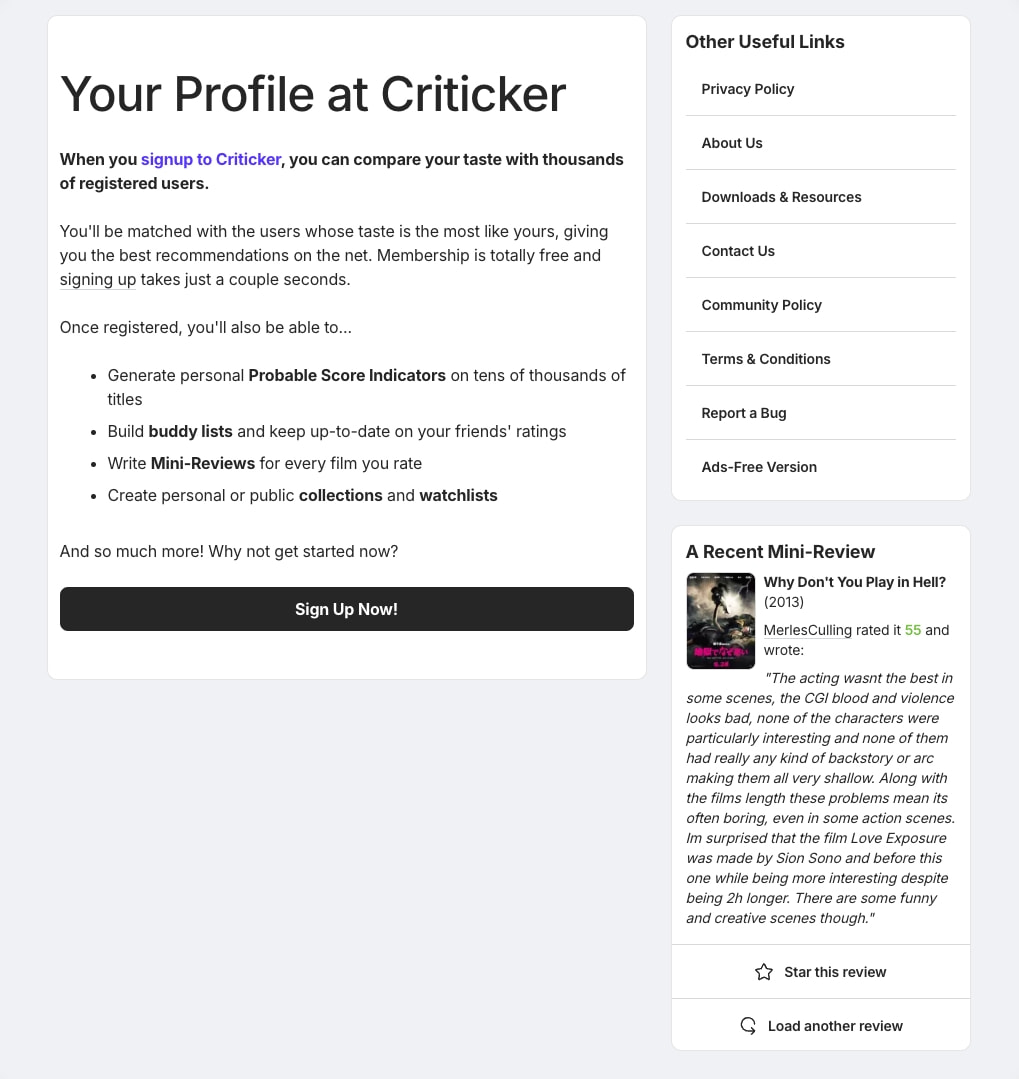Open the Why Don't You Play in Hell? title
This screenshot has width=1019, height=1079.
point(855,582)
